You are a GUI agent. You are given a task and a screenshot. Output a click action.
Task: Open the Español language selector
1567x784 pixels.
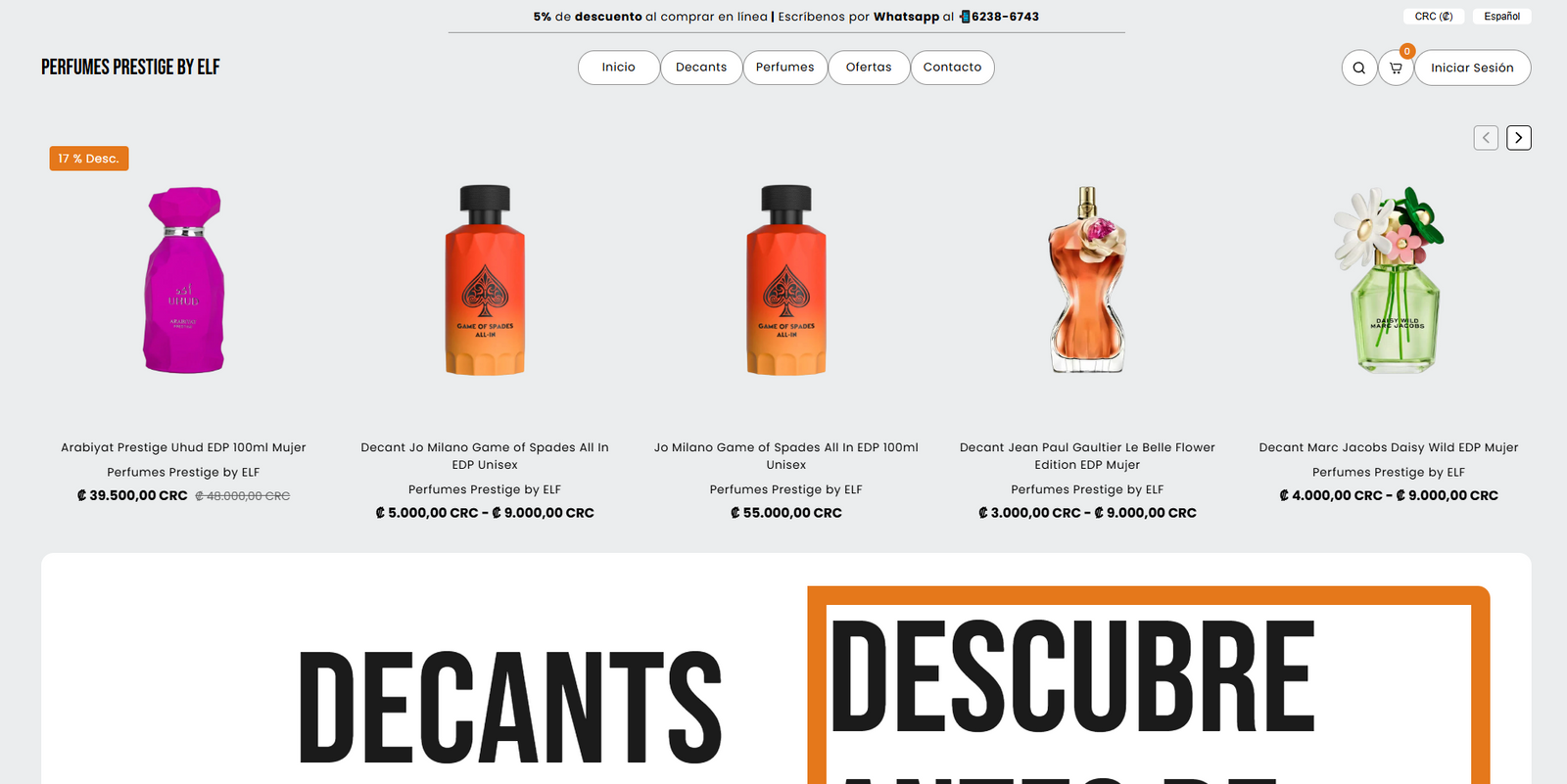coord(1501,17)
